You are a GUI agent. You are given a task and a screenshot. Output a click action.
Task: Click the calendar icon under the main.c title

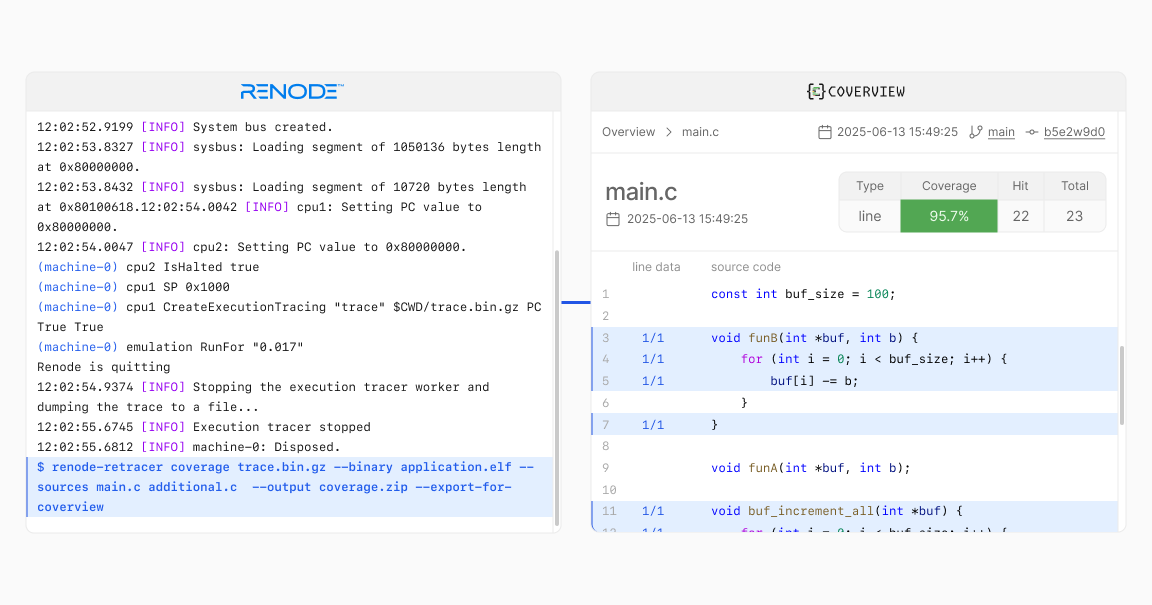pos(613,219)
